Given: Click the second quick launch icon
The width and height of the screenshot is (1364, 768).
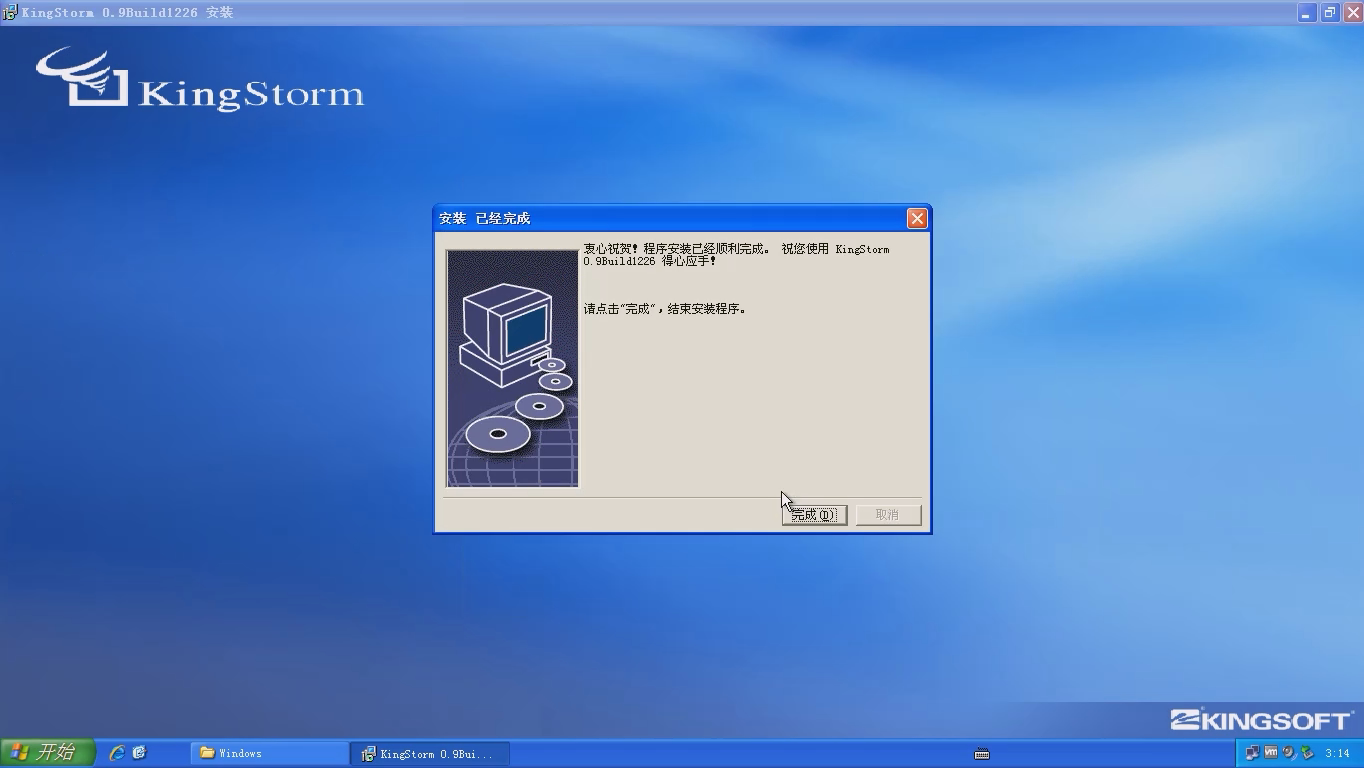Looking at the screenshot, I should [x=139, y=753].
